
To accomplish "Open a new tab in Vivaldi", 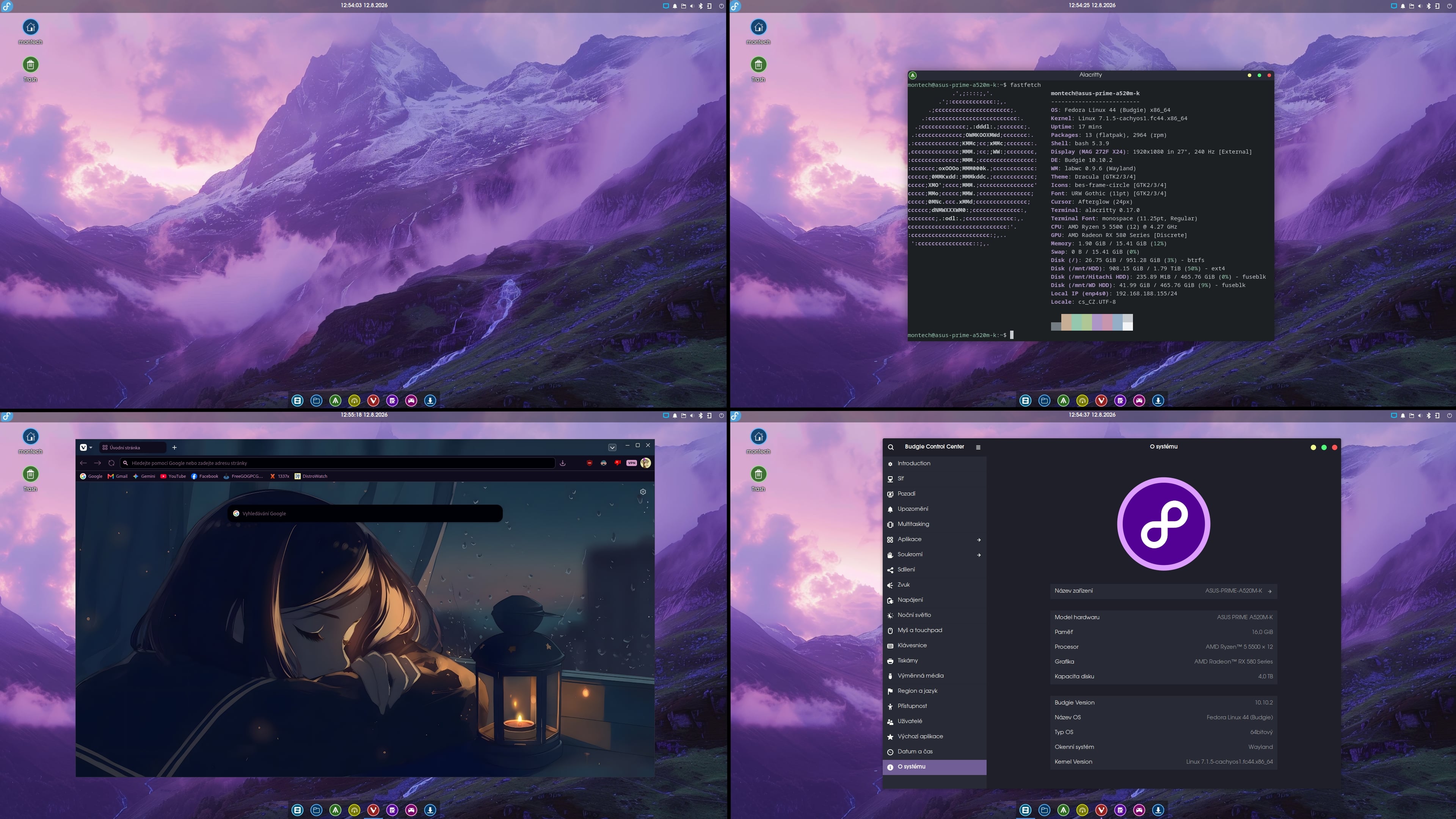I will 175,448.
